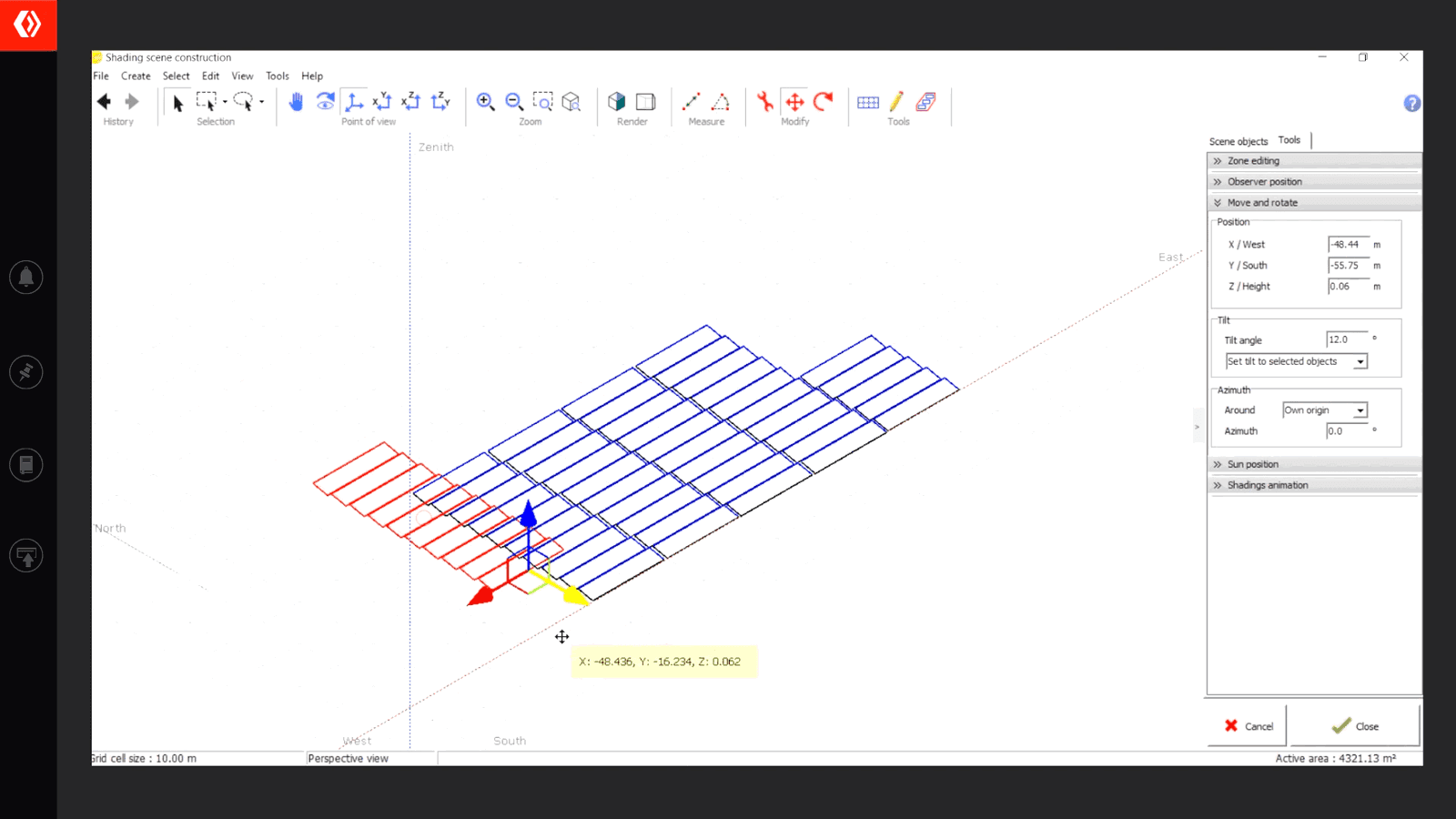1456x819 pixels.
Task: Click the blue Z-axis arrow of the gizmo
Action: (x=528, y=516)
